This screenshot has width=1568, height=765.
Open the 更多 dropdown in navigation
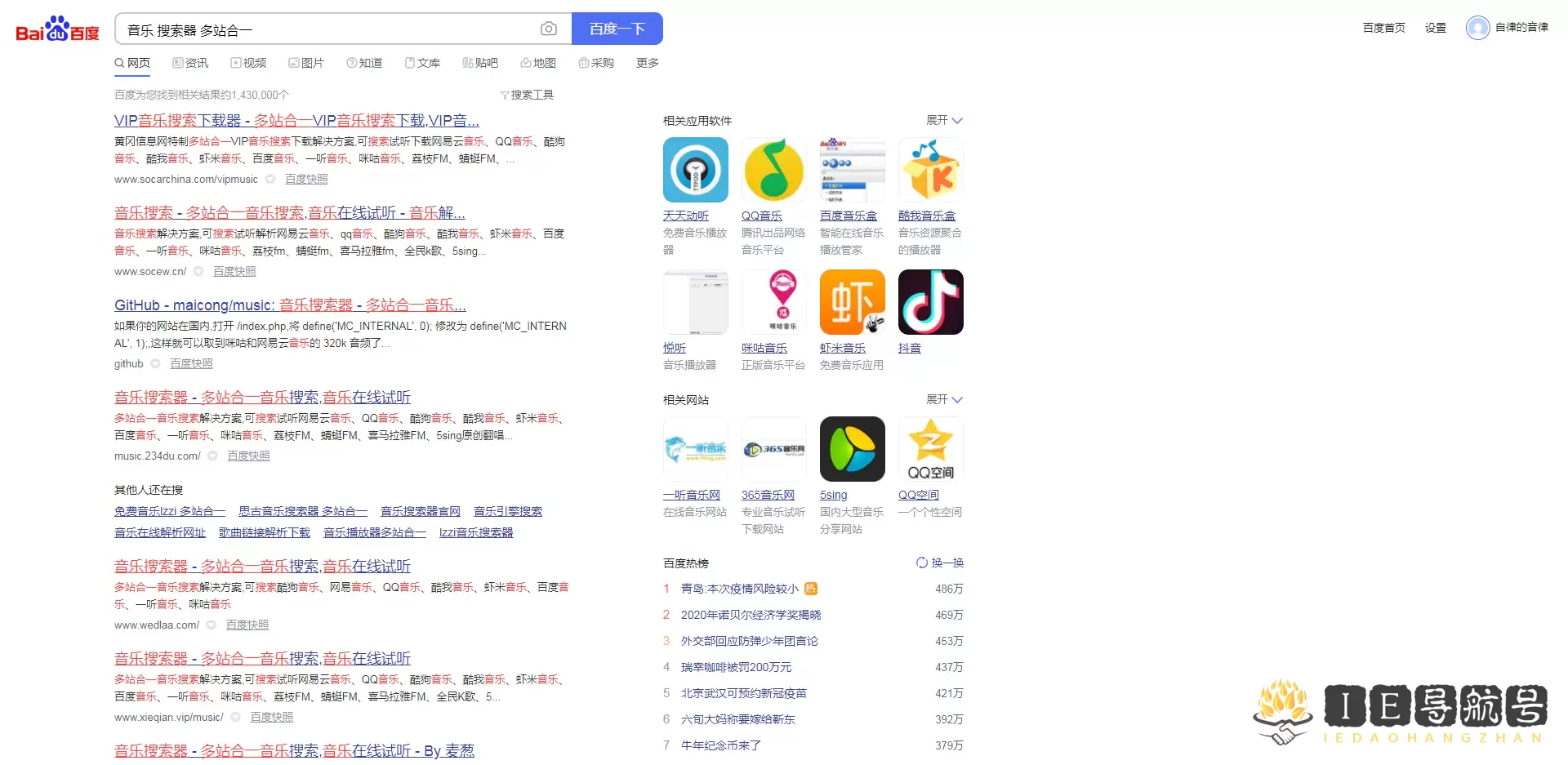pyautogui.click(x=646, y=63)
